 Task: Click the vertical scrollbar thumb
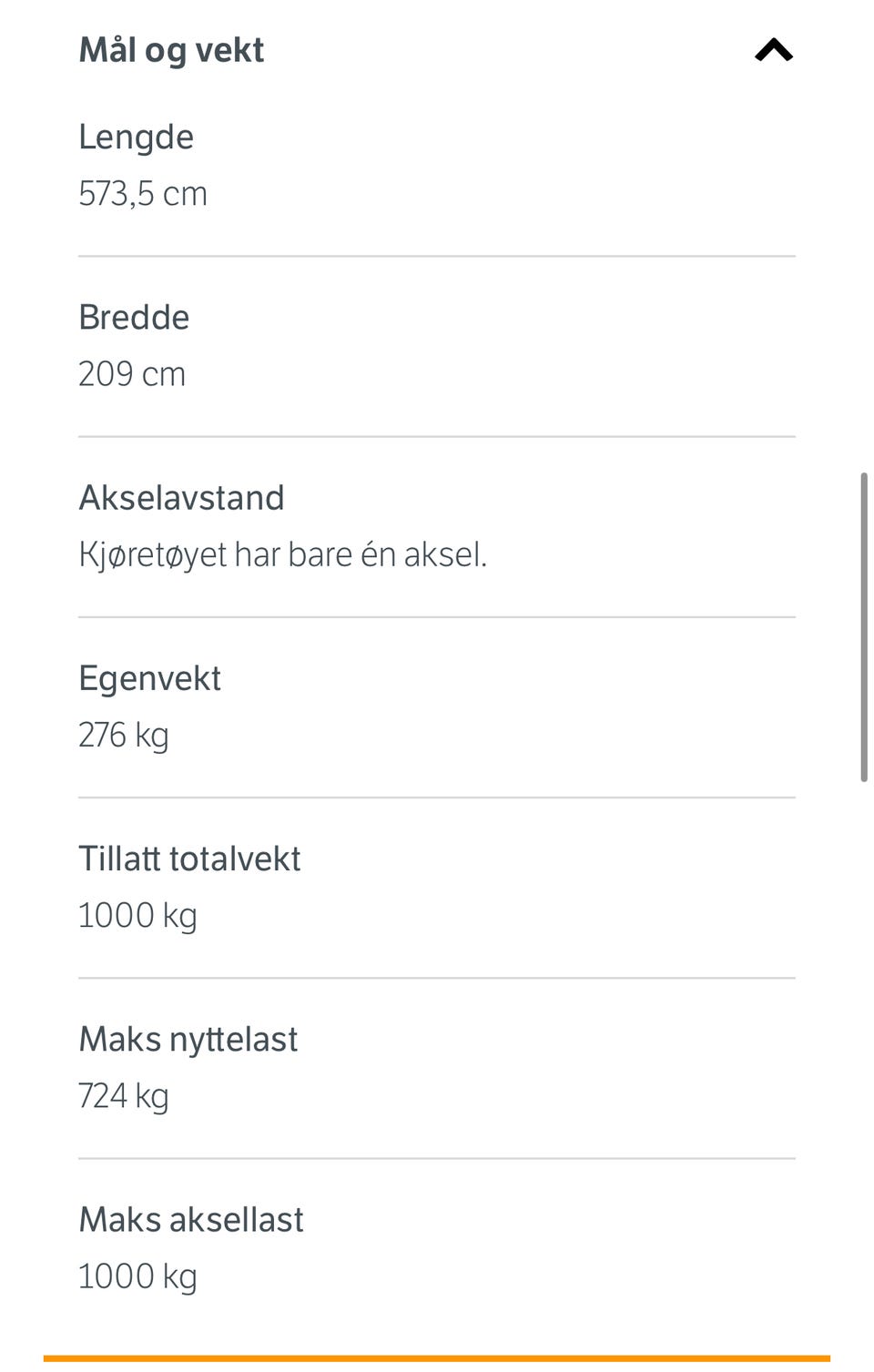(x=863, y=626)
